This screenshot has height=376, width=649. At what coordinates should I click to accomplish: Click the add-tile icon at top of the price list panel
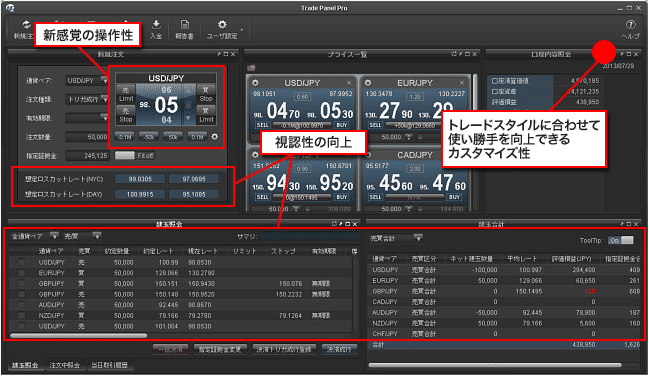[251, 67]
